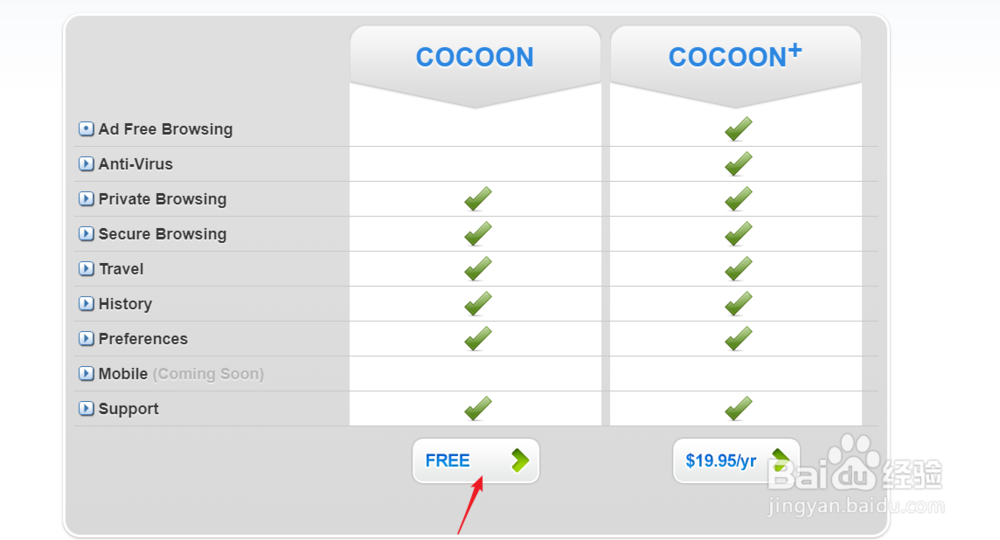Open the Travel feature label
Viewport: 1000px width, 540px height.
point(121,269)
